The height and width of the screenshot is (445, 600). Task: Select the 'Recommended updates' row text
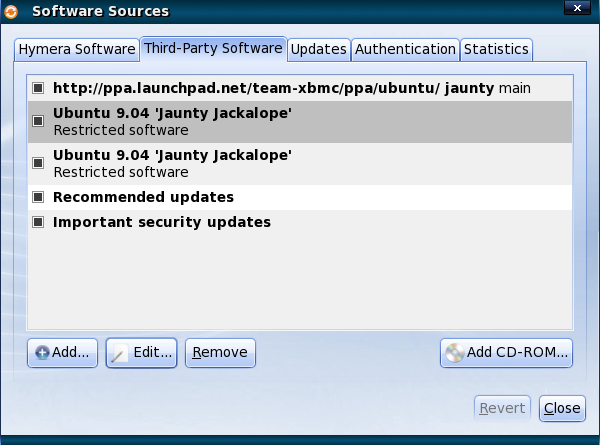pyautogui.click(x=143, y=197)
